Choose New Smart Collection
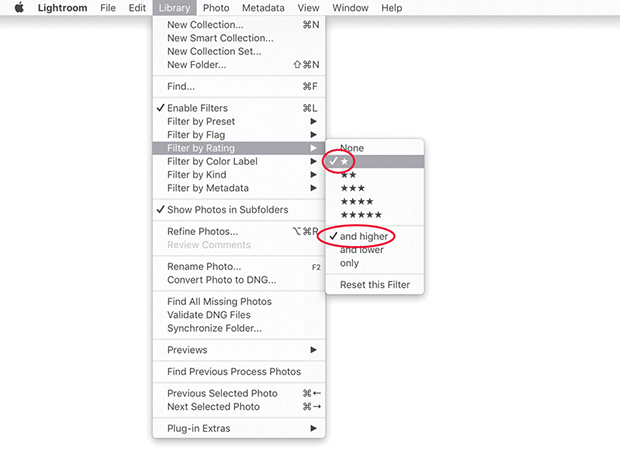Viewport: 620px width, 451px height. (219, 38)
